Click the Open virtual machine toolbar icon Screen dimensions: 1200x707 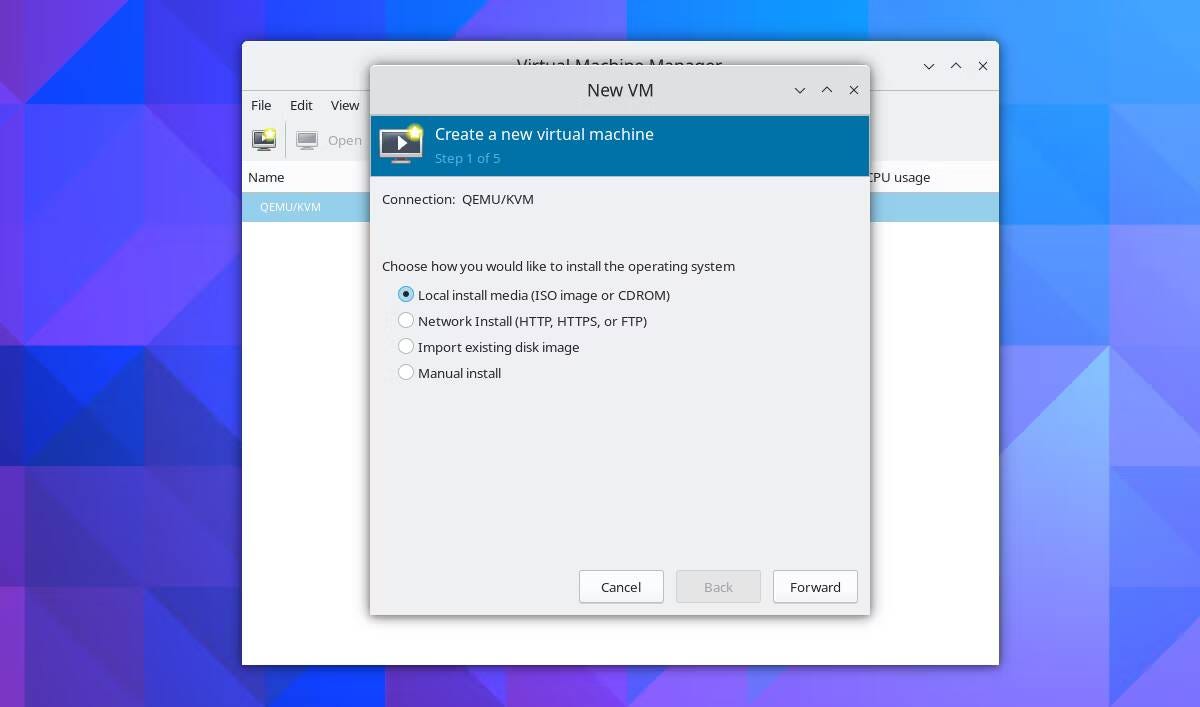pos(307,139)
